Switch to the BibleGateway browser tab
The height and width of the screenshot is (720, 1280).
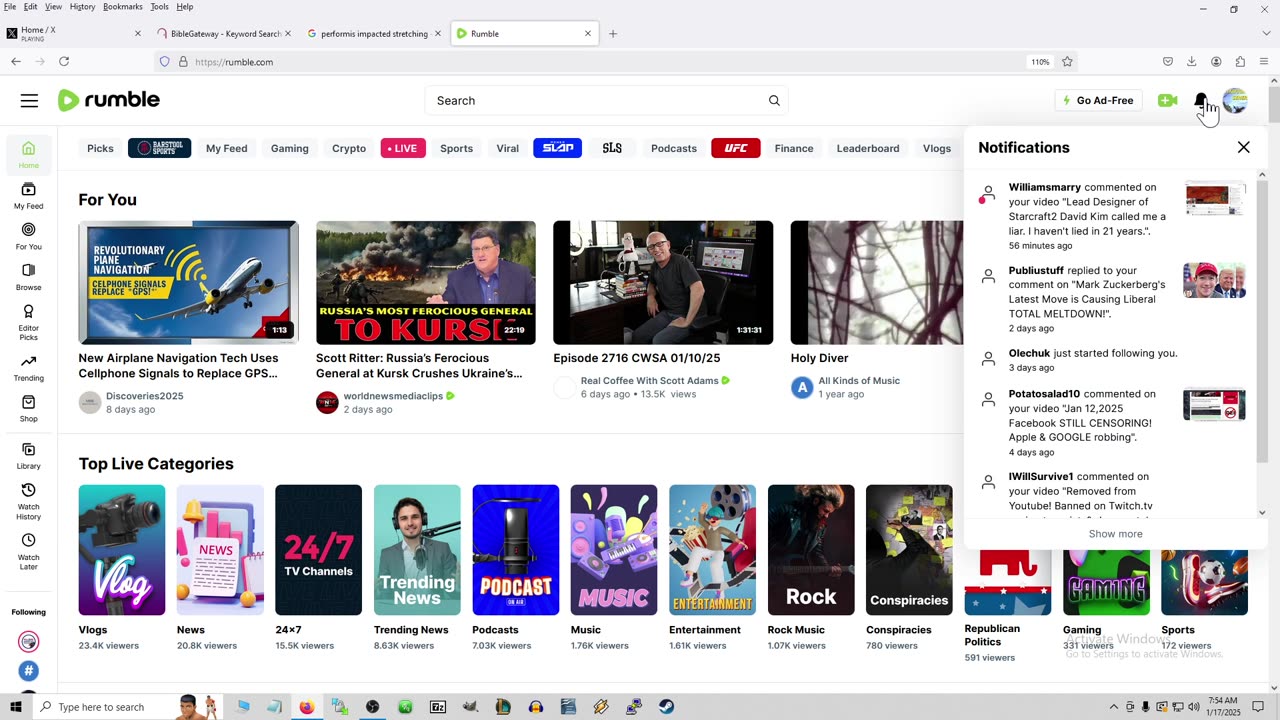click(x=225, y=34)
